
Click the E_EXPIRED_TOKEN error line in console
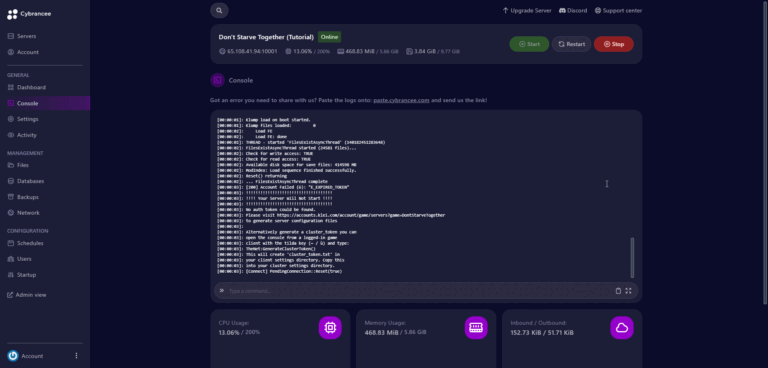click(283, 187)
